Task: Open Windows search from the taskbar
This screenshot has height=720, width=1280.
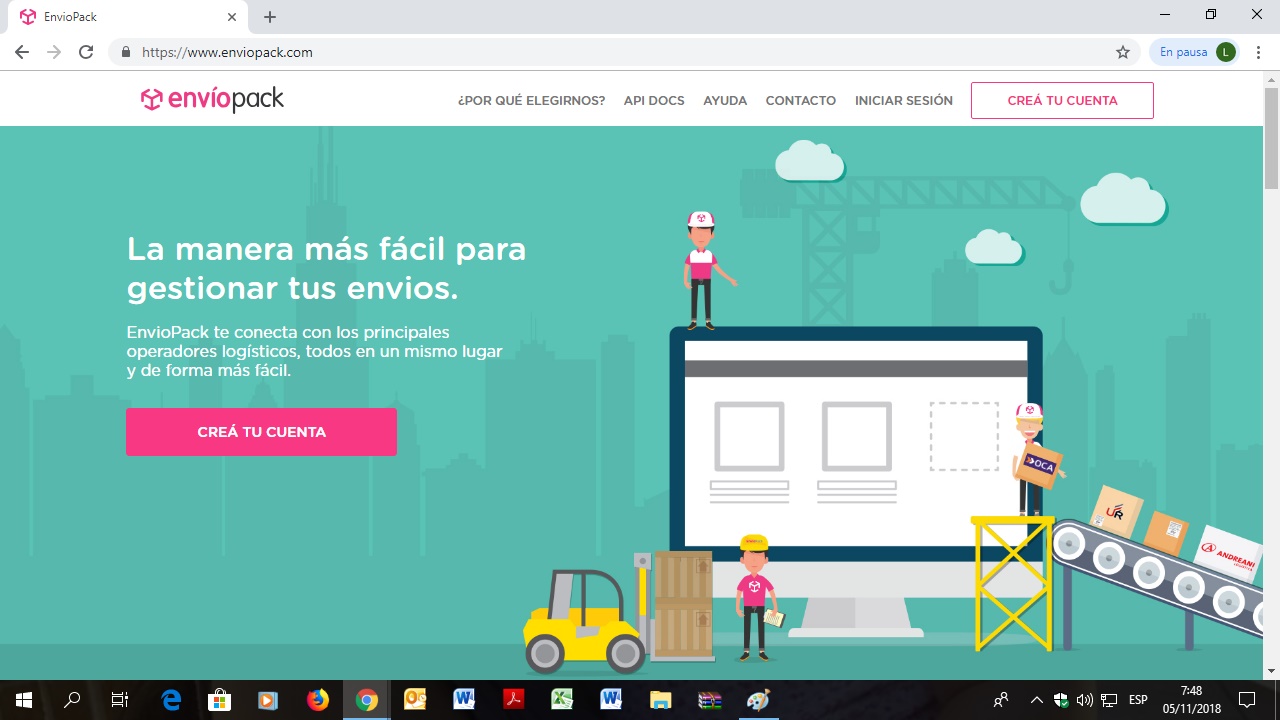Action: point(72,700)
